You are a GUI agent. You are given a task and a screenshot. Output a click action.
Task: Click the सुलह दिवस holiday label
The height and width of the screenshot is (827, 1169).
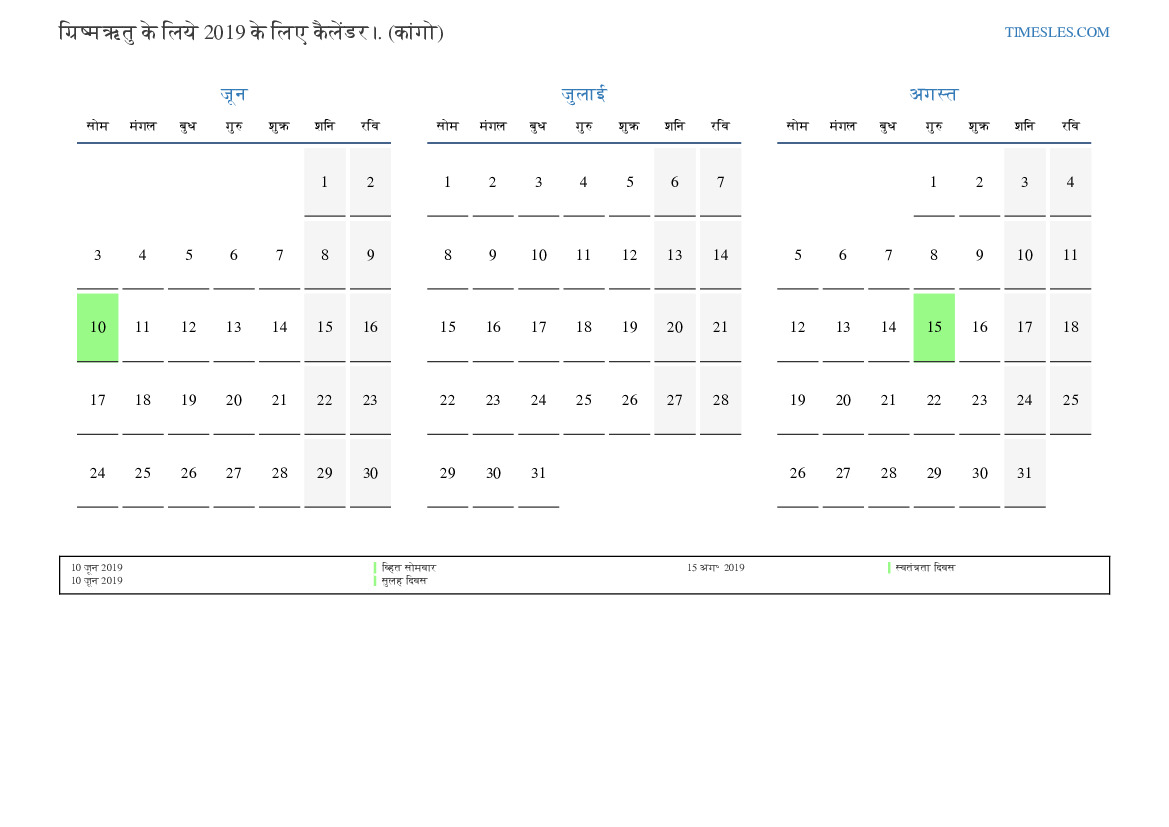point(404,581)
